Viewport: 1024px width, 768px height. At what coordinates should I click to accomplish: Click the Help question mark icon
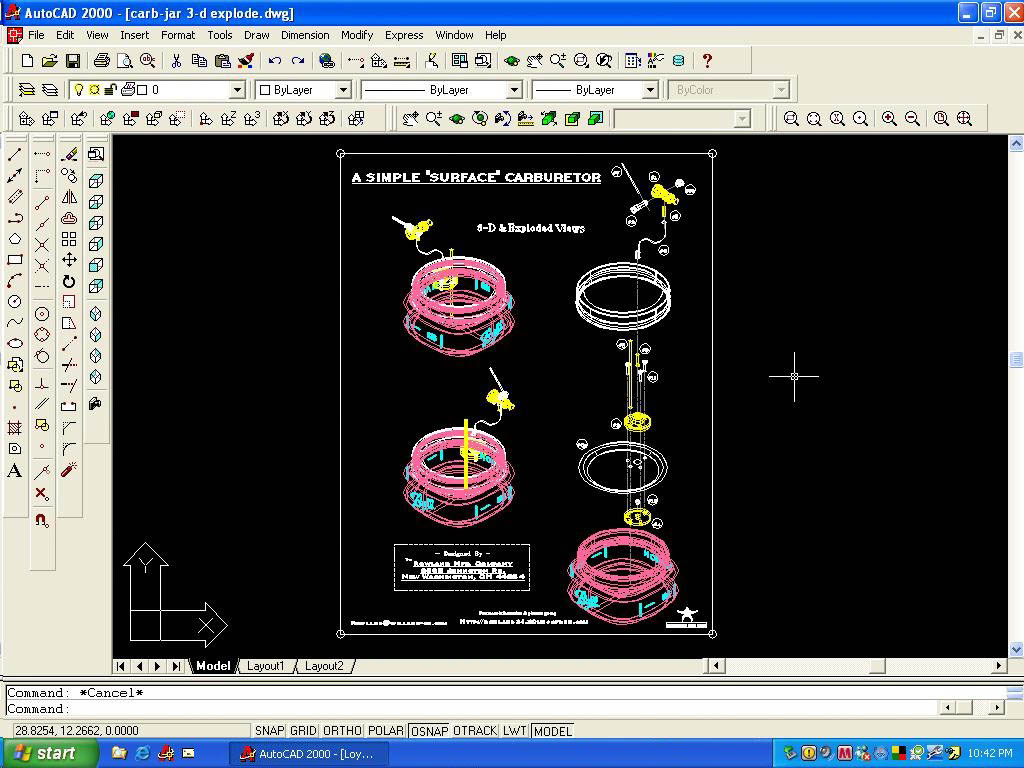pyautogui.click(x=707, y=61)
